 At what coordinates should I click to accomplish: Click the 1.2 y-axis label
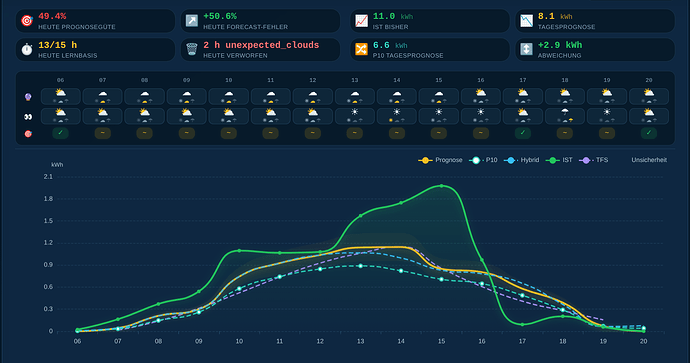48,242
